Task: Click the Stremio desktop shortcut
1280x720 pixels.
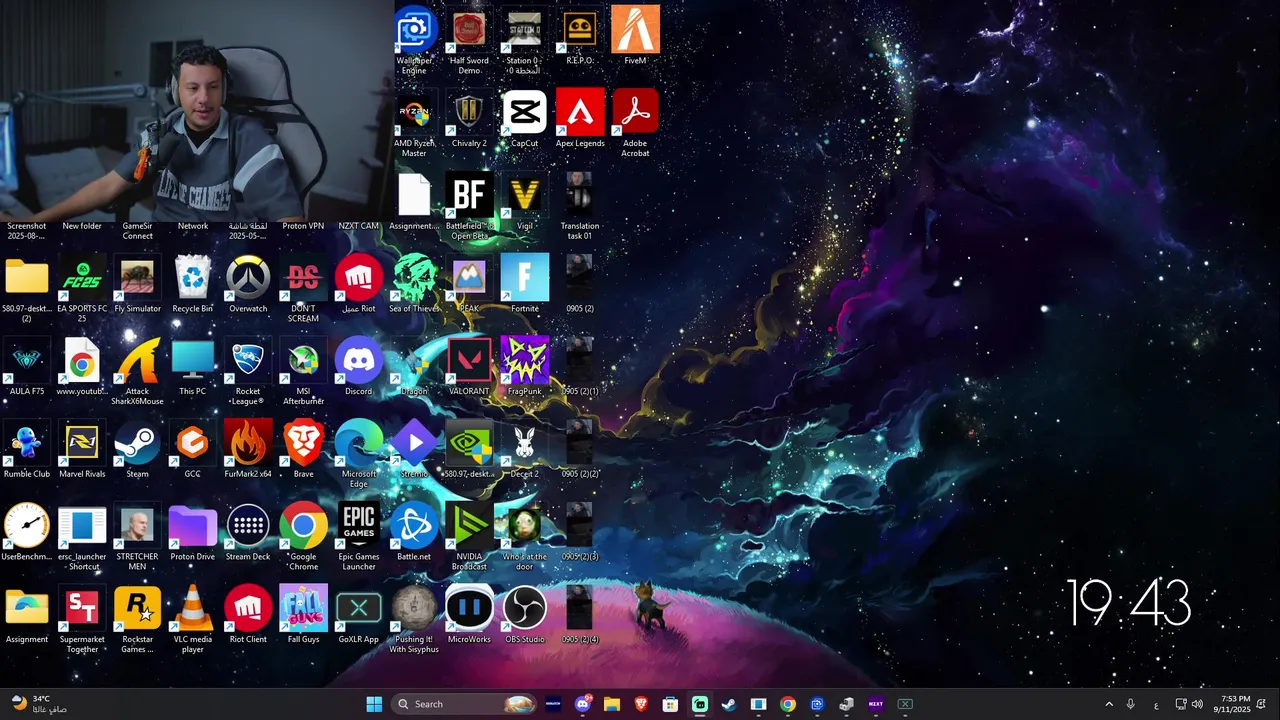Action: coord(414,445)
